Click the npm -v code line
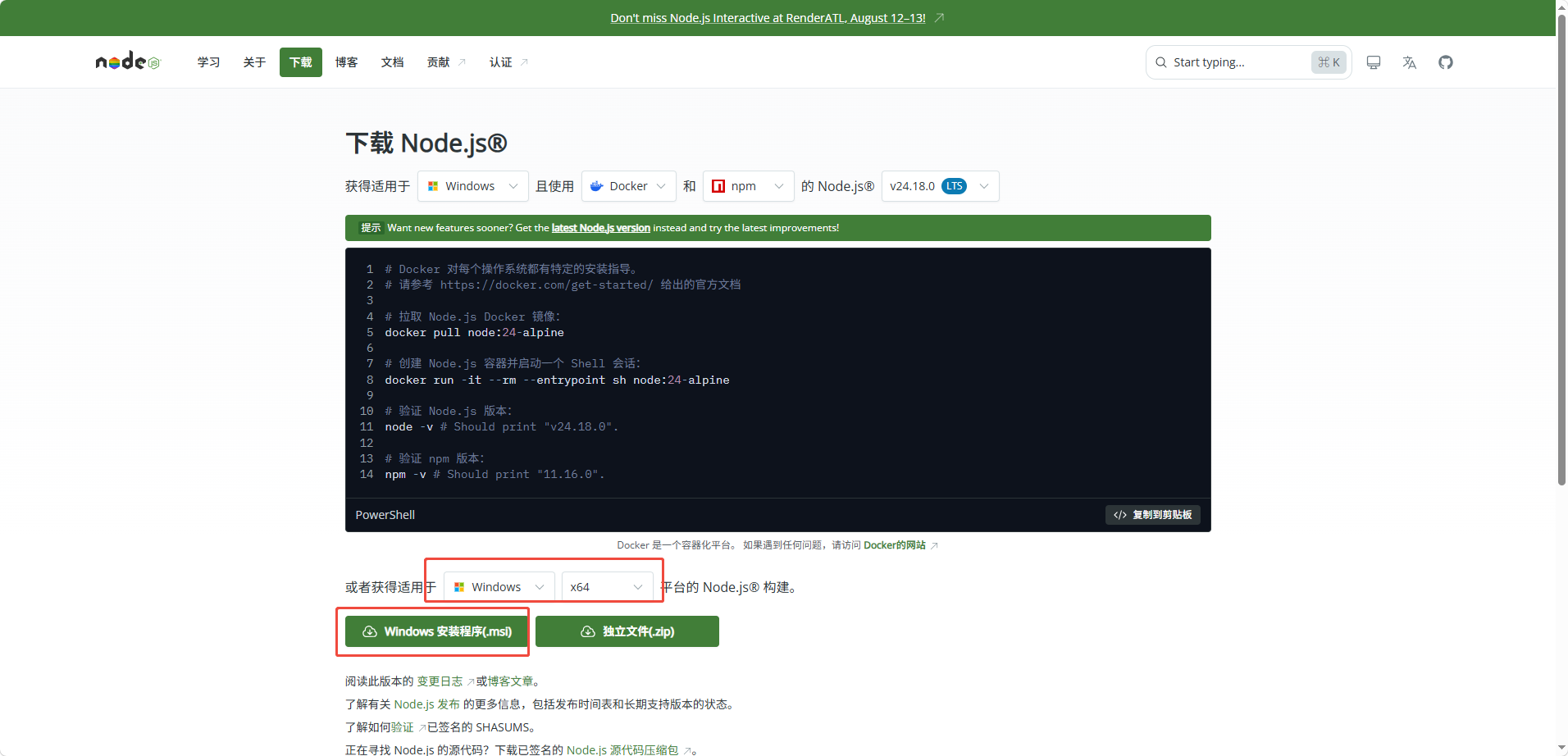This screenshot has height=756, width=1568. pyautogui.click(x=495, y=474)
